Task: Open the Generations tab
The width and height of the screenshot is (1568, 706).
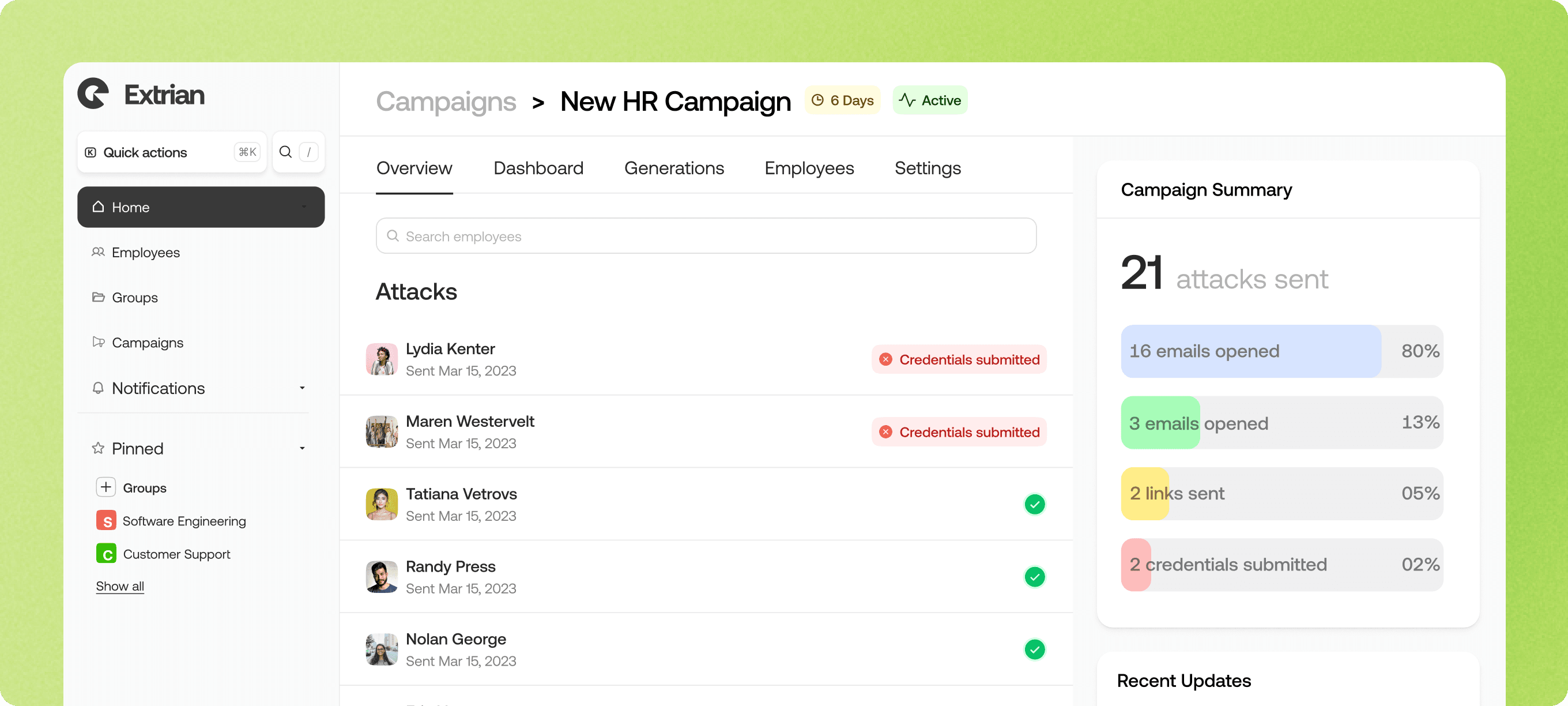Action: 674,167
